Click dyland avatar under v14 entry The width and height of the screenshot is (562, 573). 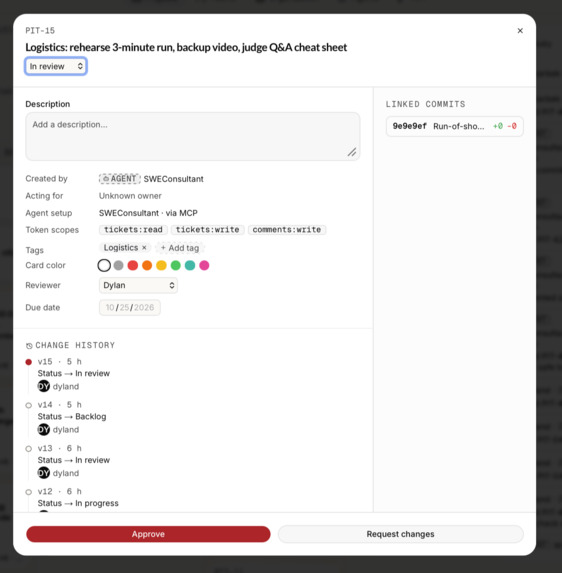click(43, 429)
